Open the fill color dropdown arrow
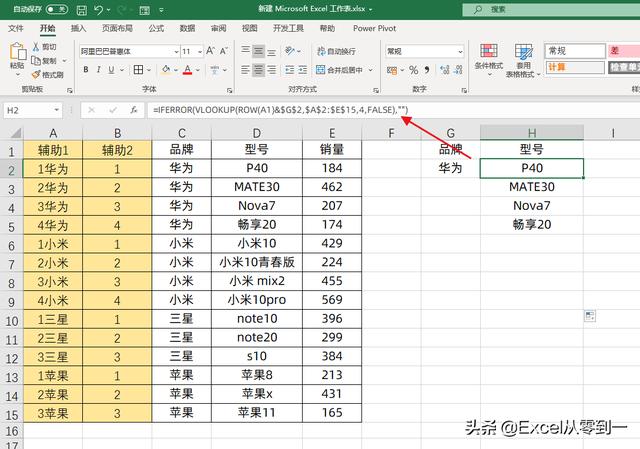 (x=176, y=70)
